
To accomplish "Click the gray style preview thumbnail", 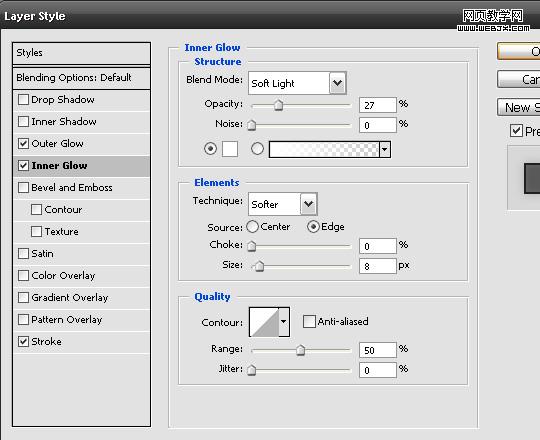I will (532, 178).
